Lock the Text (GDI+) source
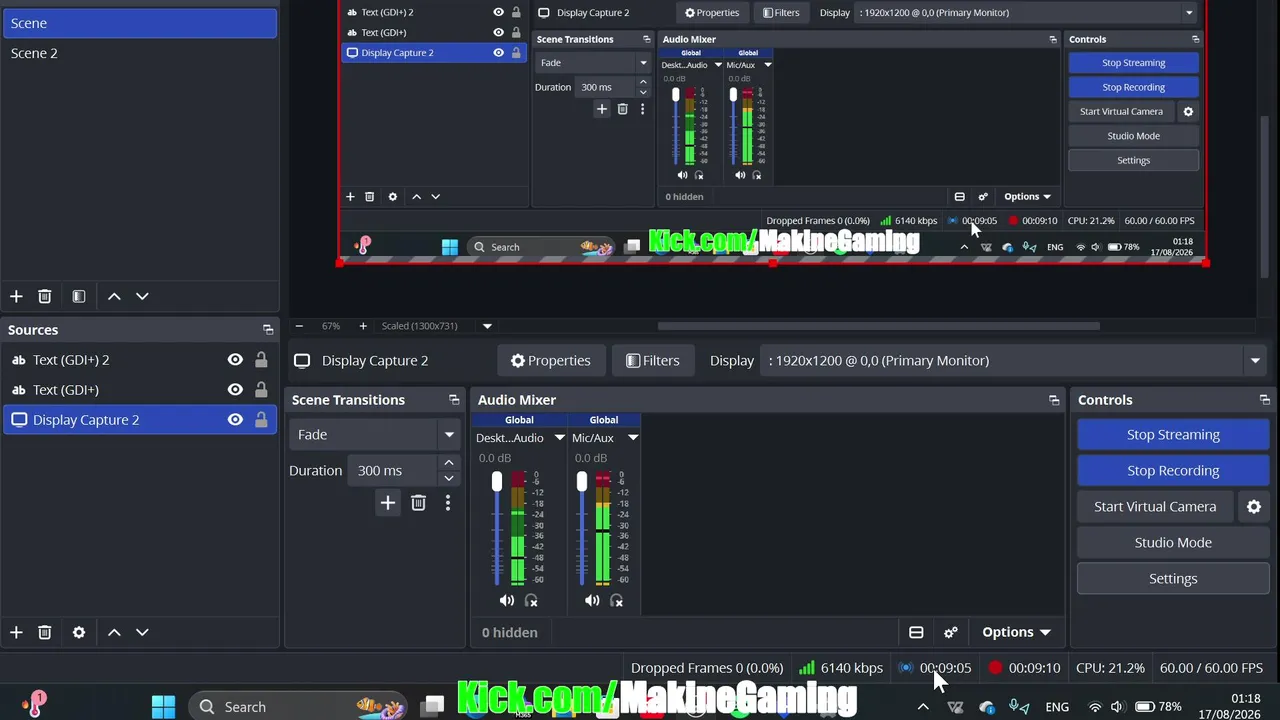1280x720 pixels. click(261, 390)
